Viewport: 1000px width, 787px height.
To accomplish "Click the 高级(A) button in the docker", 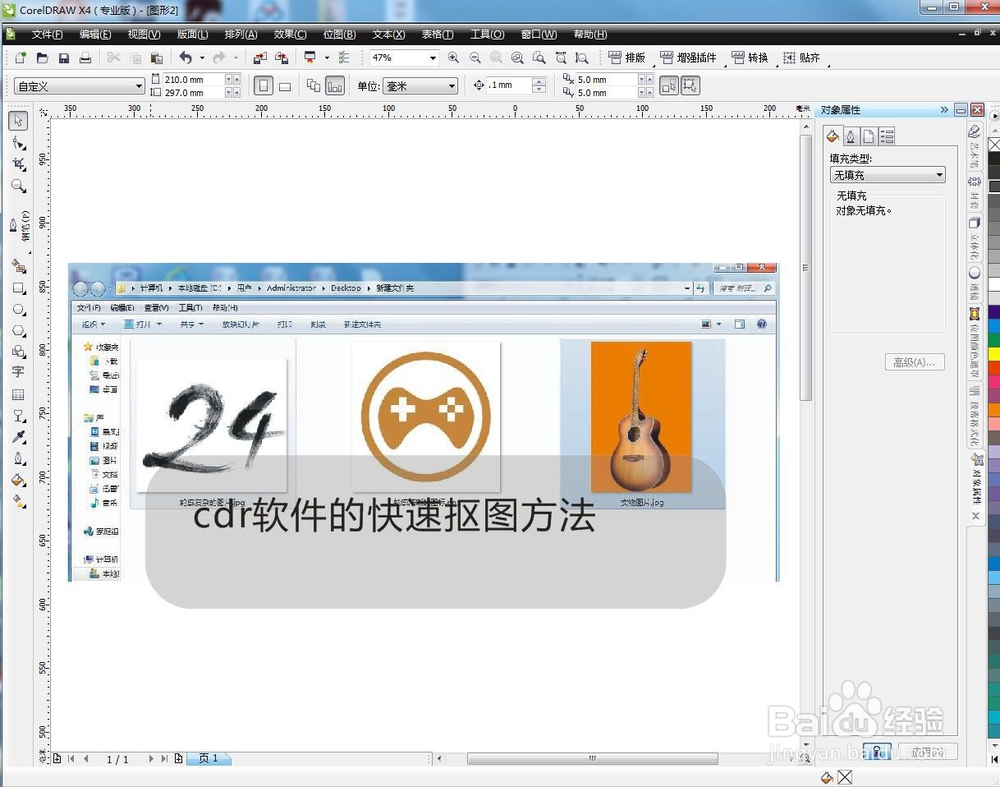I will click(x=914, y=362).
